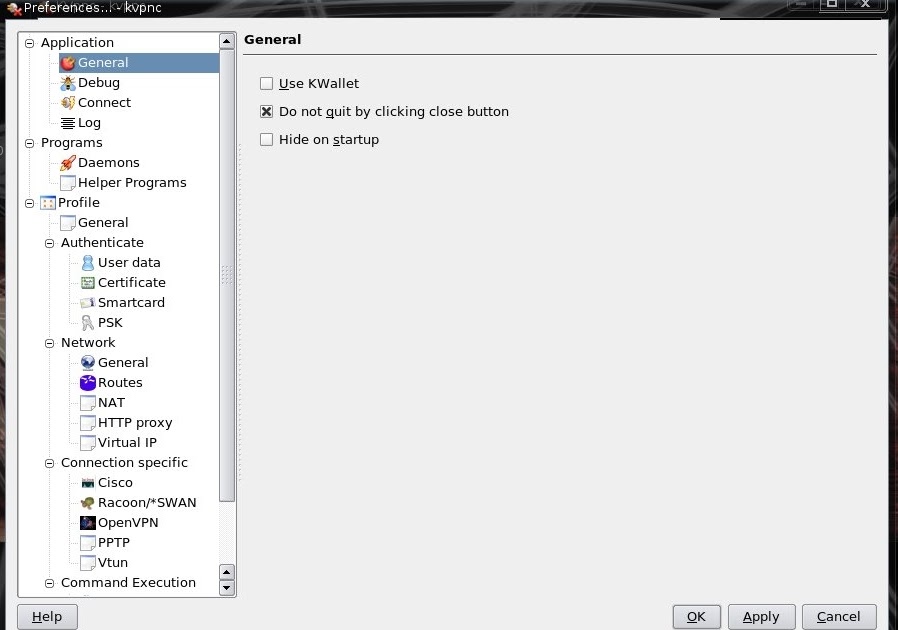Select Racoon/*SWAN in the tree
This screenshot has height=630, width=898.
pyautogui.click(x=147, y=503)
